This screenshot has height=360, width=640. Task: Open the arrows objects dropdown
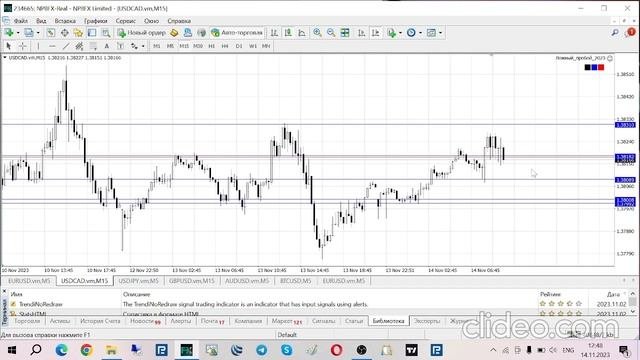tap(143, 46)
